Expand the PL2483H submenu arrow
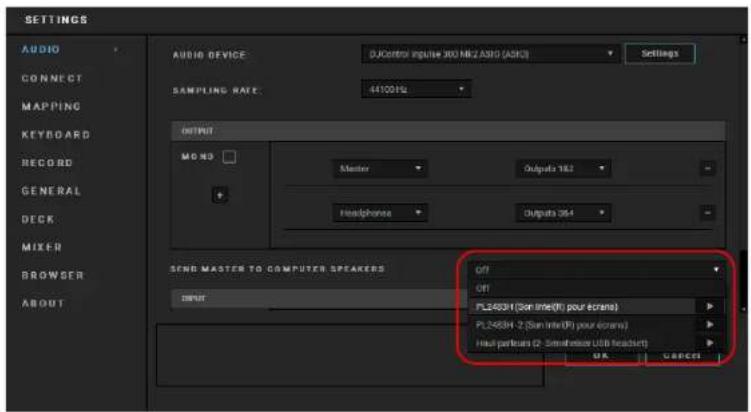The height and width of the screenshot is (412, 751). point(709,307)
